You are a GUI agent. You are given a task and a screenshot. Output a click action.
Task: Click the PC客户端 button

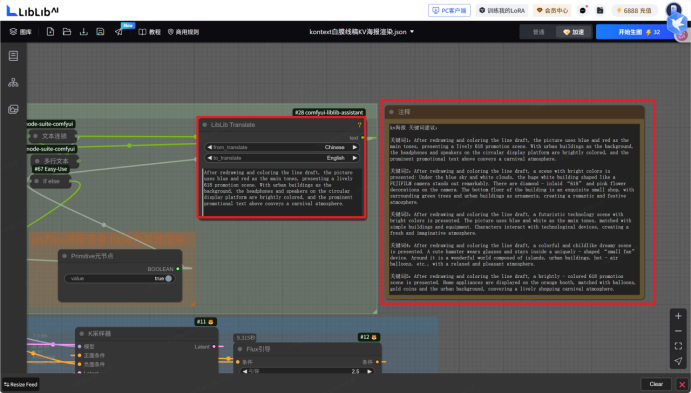point(449,10)
